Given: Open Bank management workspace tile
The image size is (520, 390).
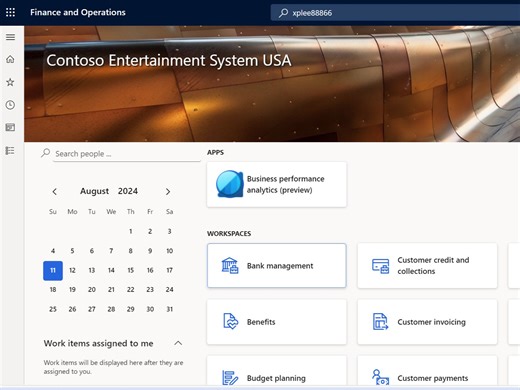Looking at the screenshot, I should point(277,266).
